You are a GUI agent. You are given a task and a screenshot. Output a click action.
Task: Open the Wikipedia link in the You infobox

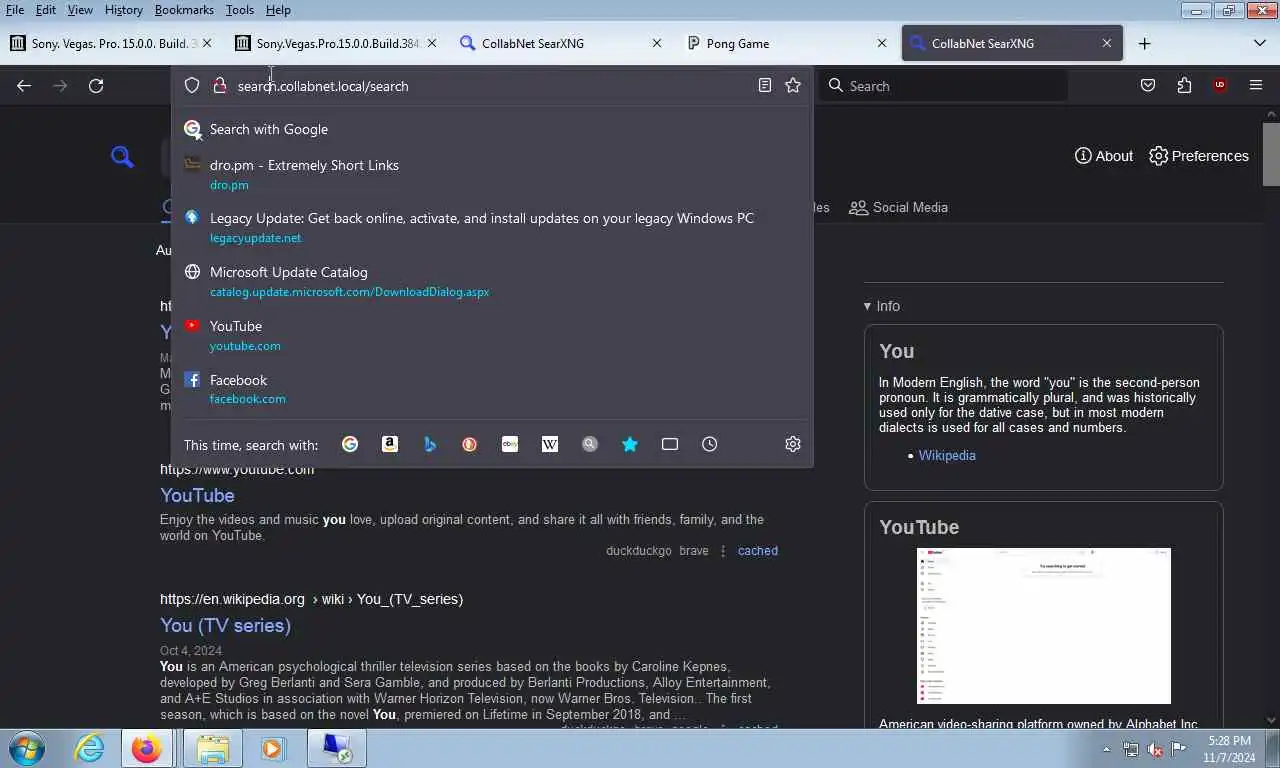[947, 455]
